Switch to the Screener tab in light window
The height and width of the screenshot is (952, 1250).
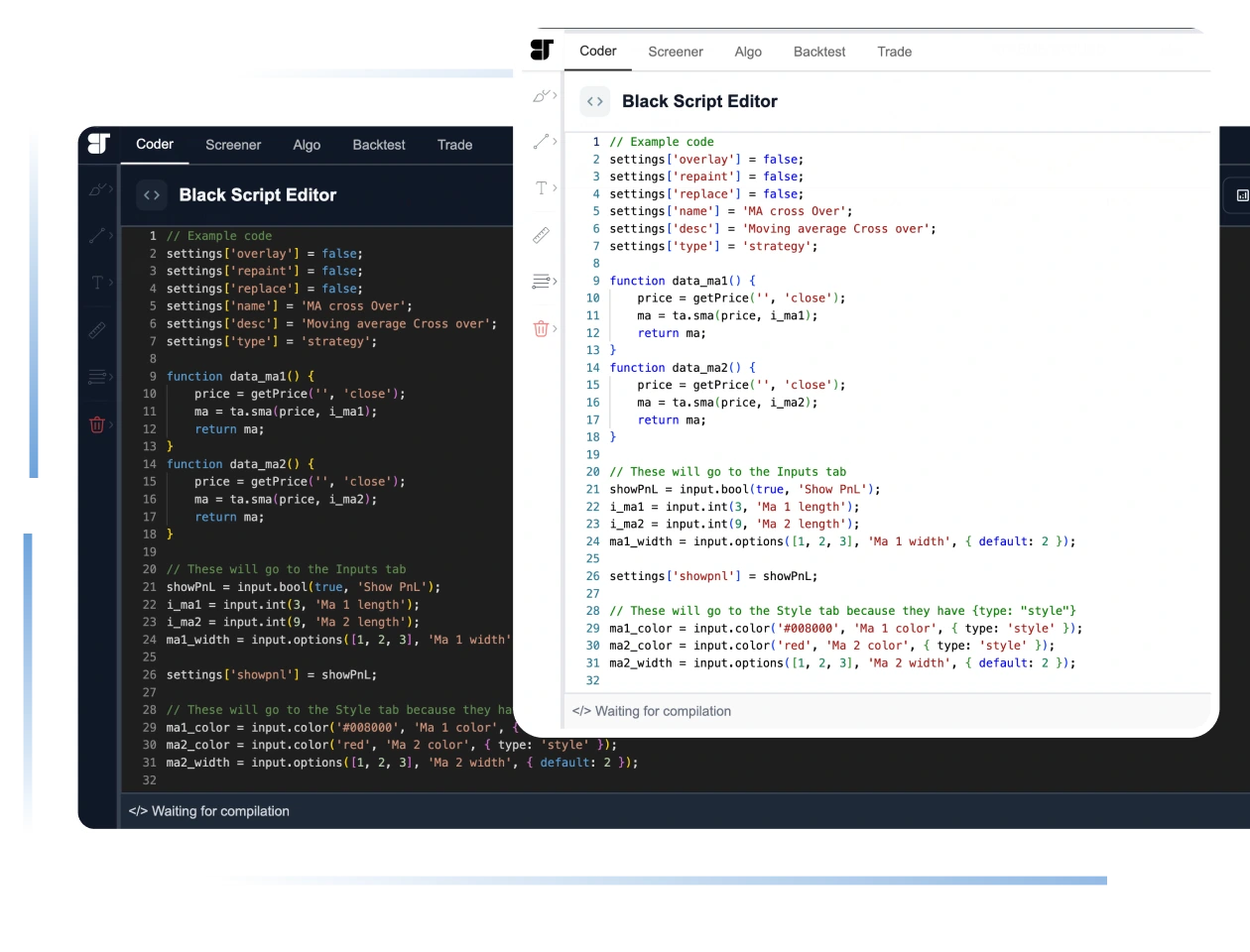(x=676, y=52)
